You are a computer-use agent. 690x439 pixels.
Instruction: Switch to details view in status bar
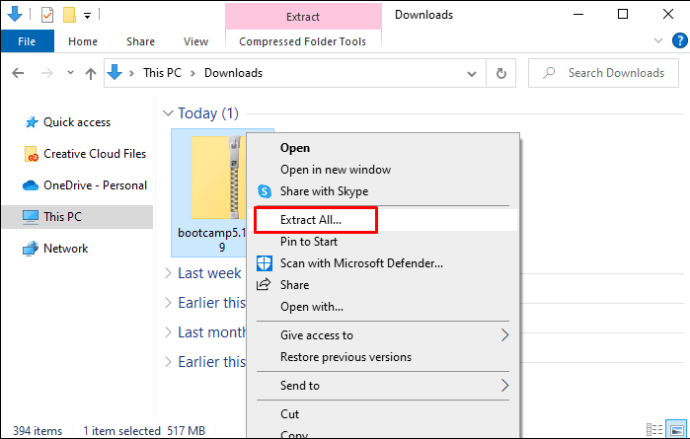click(655, 431)
